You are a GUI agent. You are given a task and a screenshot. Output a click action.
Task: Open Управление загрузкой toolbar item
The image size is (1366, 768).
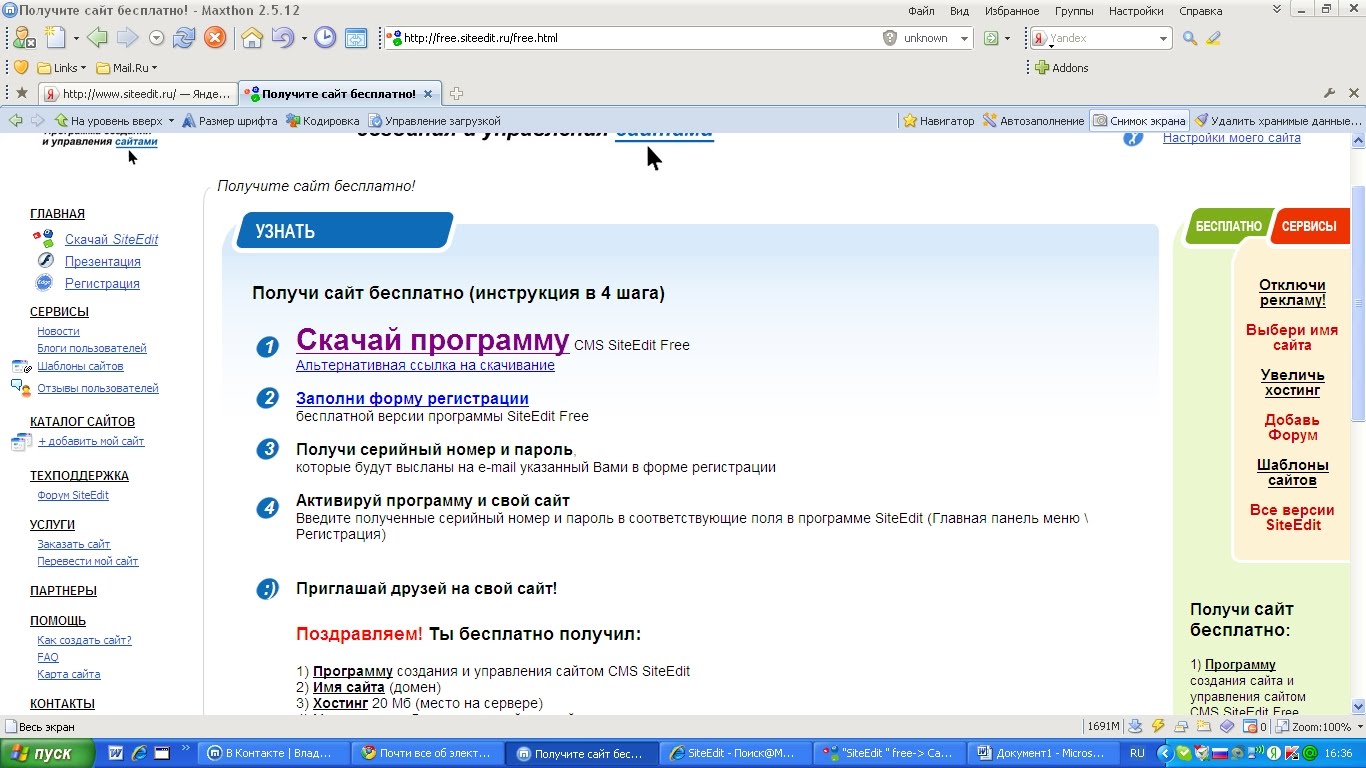(434, 120)
